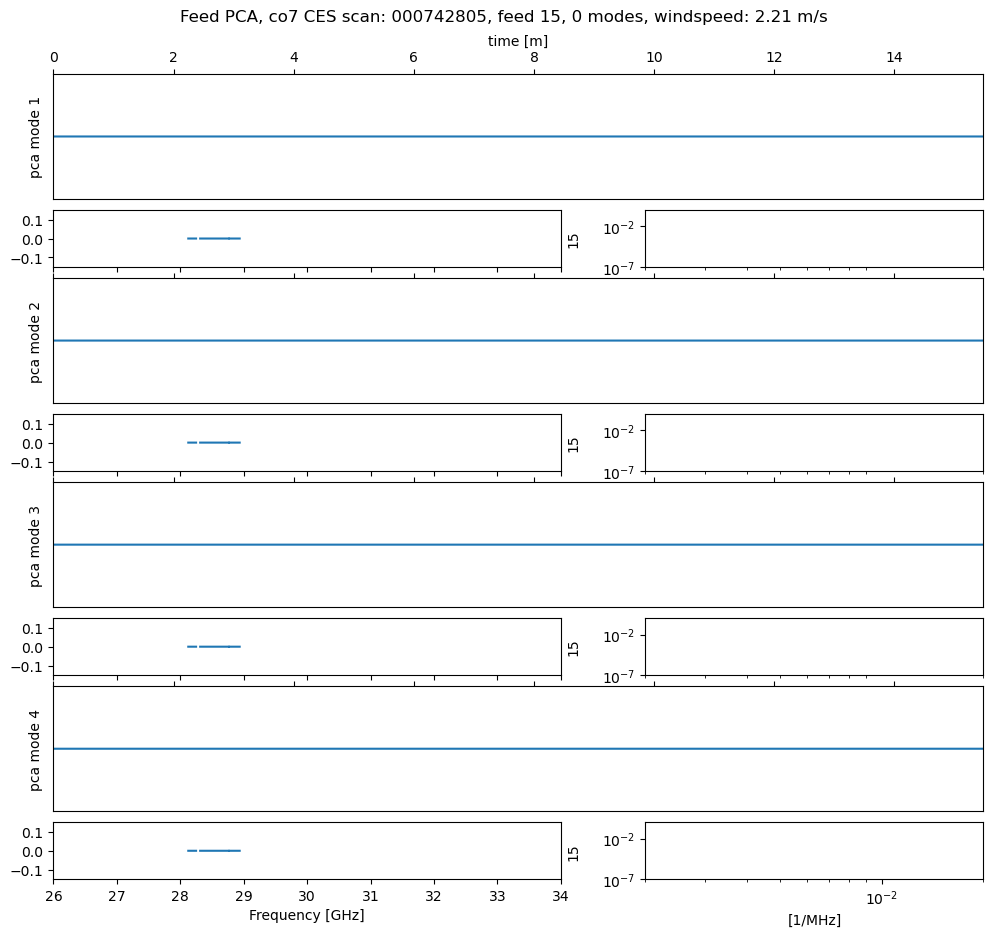Click the blue time series line in pca mode 3 panel

(x=518, y=544)
